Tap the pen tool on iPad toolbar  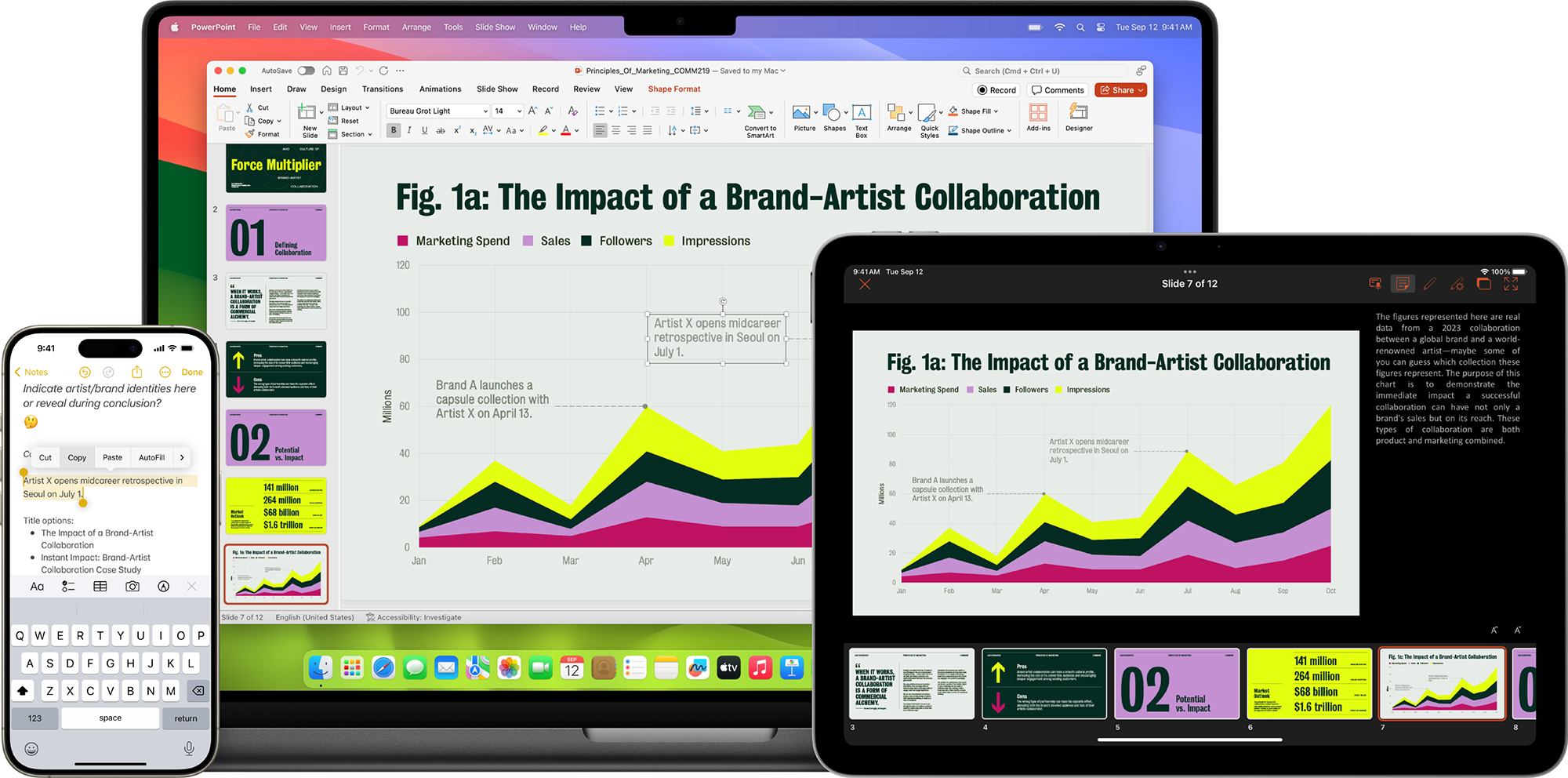pos(1430,284)
